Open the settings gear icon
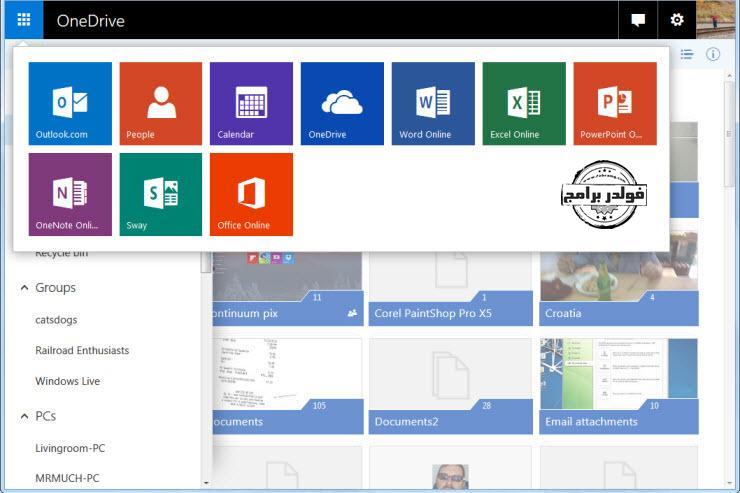The image size is (740, 493). click(677, 20)
